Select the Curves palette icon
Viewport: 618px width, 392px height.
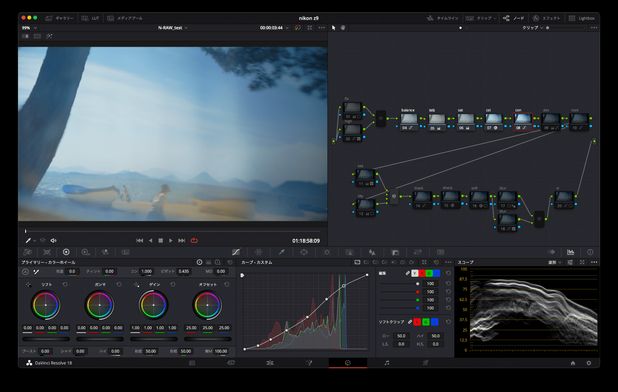236,252
